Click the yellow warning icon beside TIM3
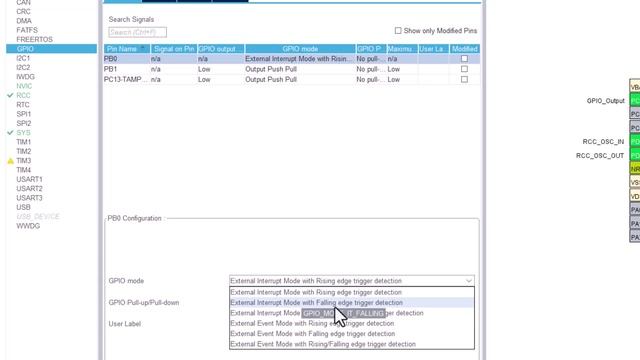Screen dimensions: 640x360 [x=11, y=161]
